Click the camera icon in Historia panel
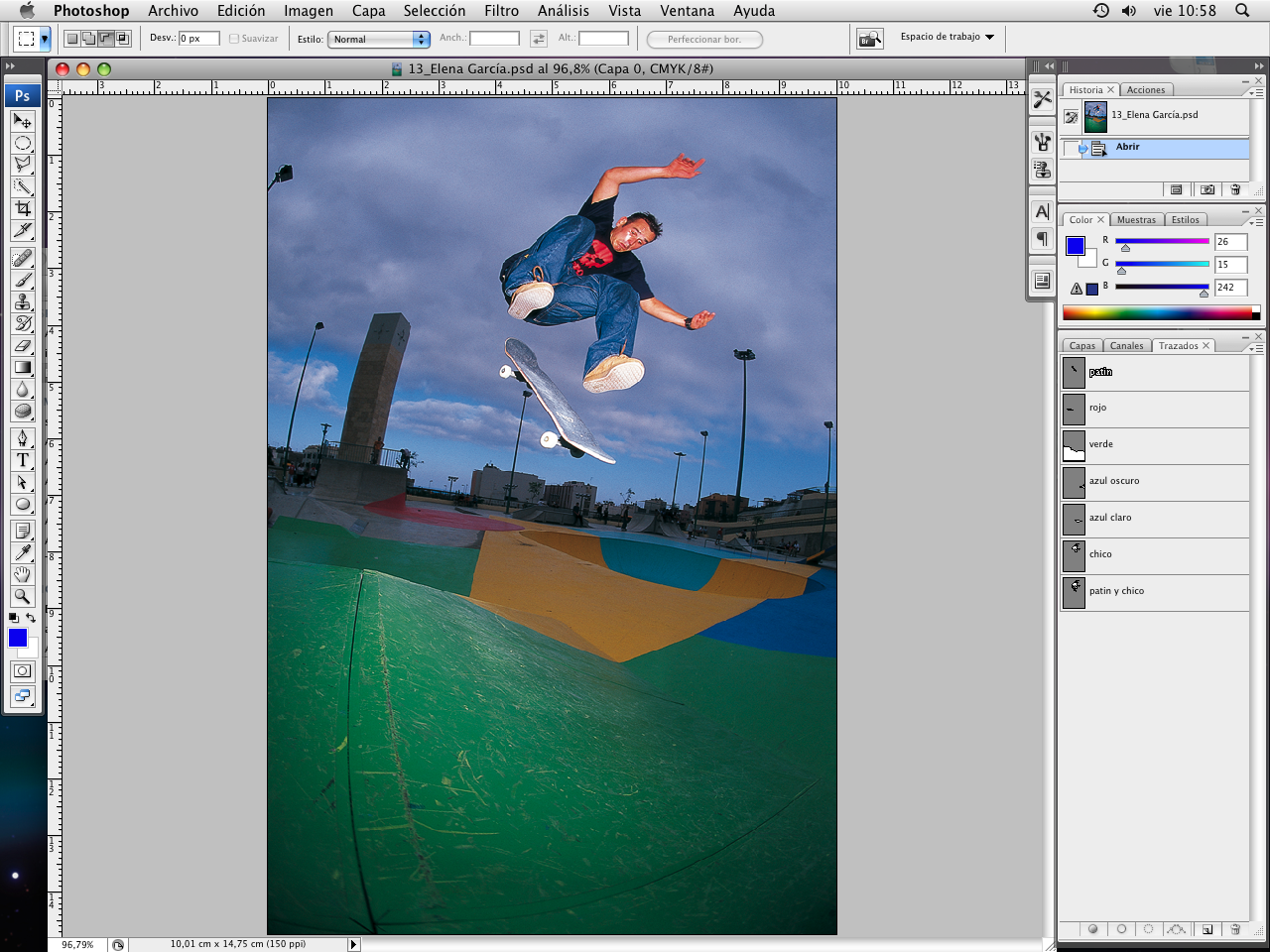 click(x=1206, y=189)
